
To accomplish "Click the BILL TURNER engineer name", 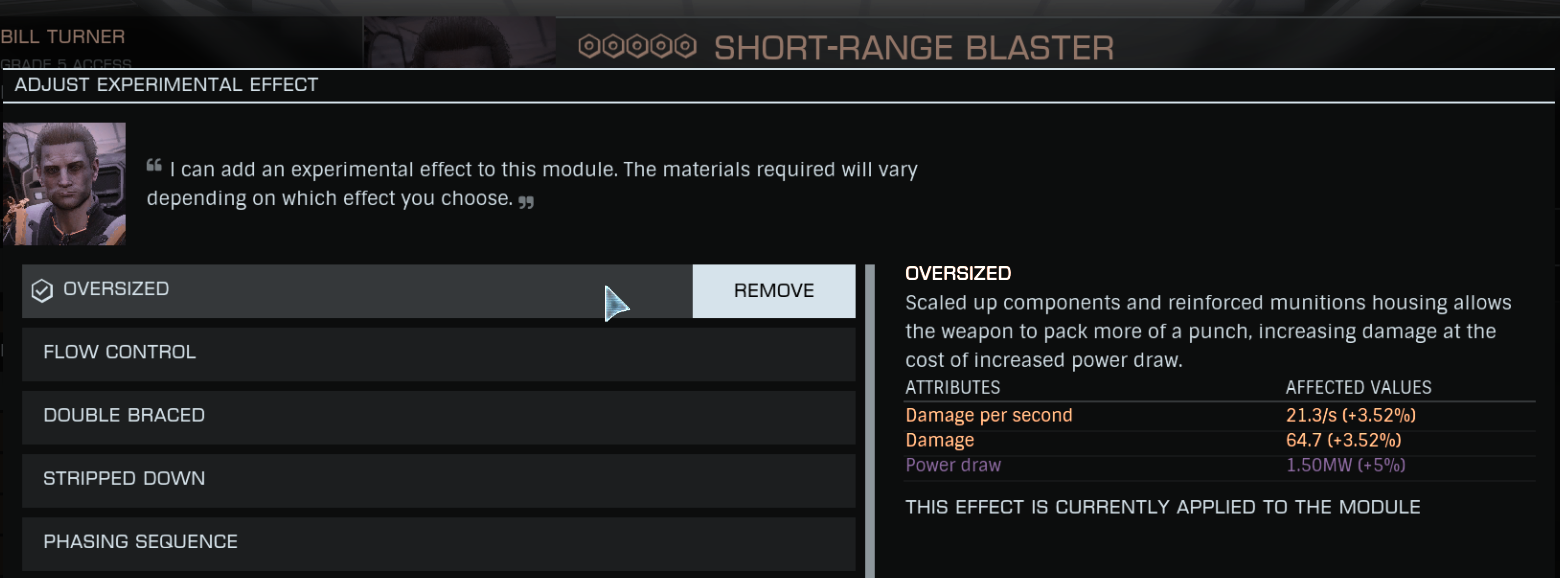I will (63, 37).
